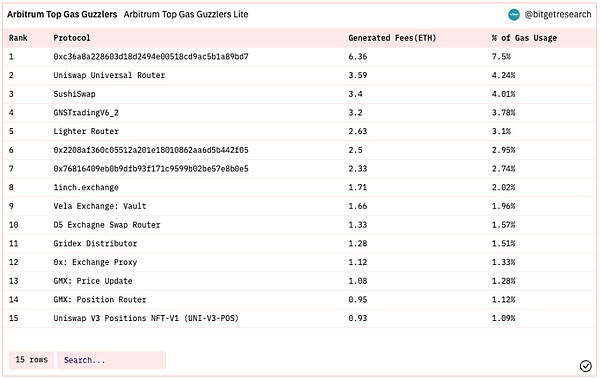This screenshot has height=379, width=600.
Task: Click the checkmark status icon
Action: 585,366
